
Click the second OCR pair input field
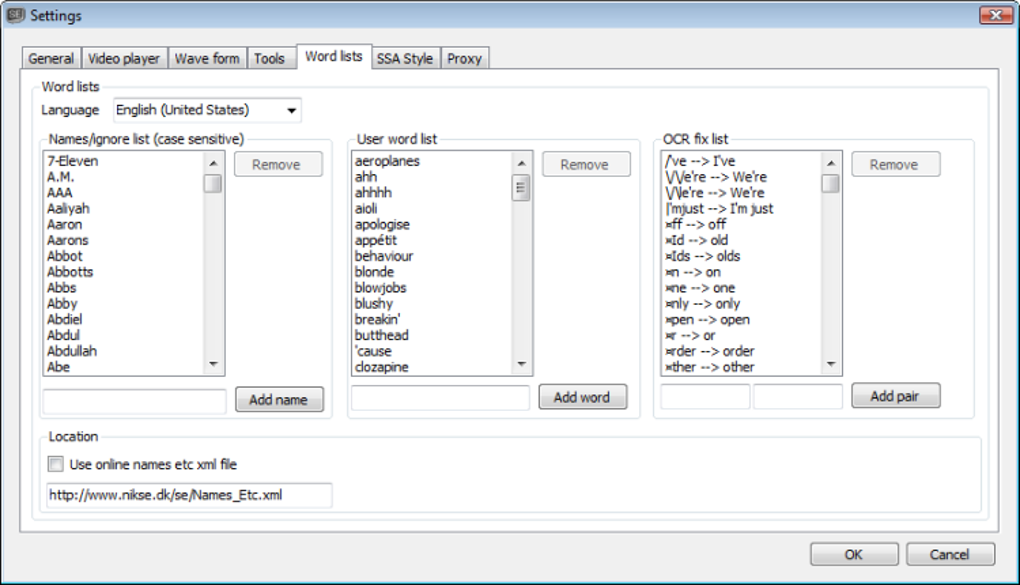(798, 396)
